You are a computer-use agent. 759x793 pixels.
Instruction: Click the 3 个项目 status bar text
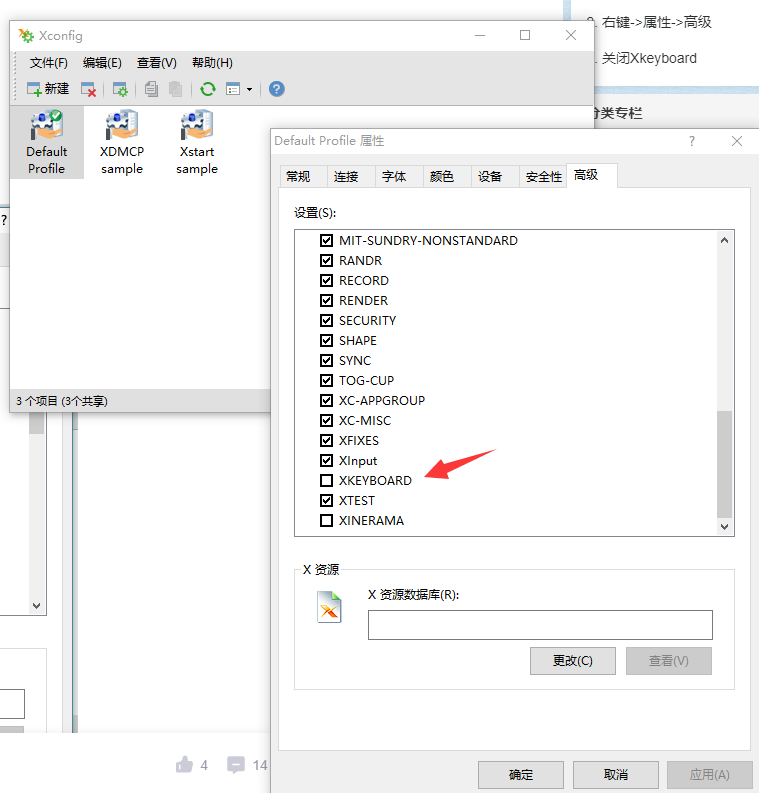(x=62, y=401)
